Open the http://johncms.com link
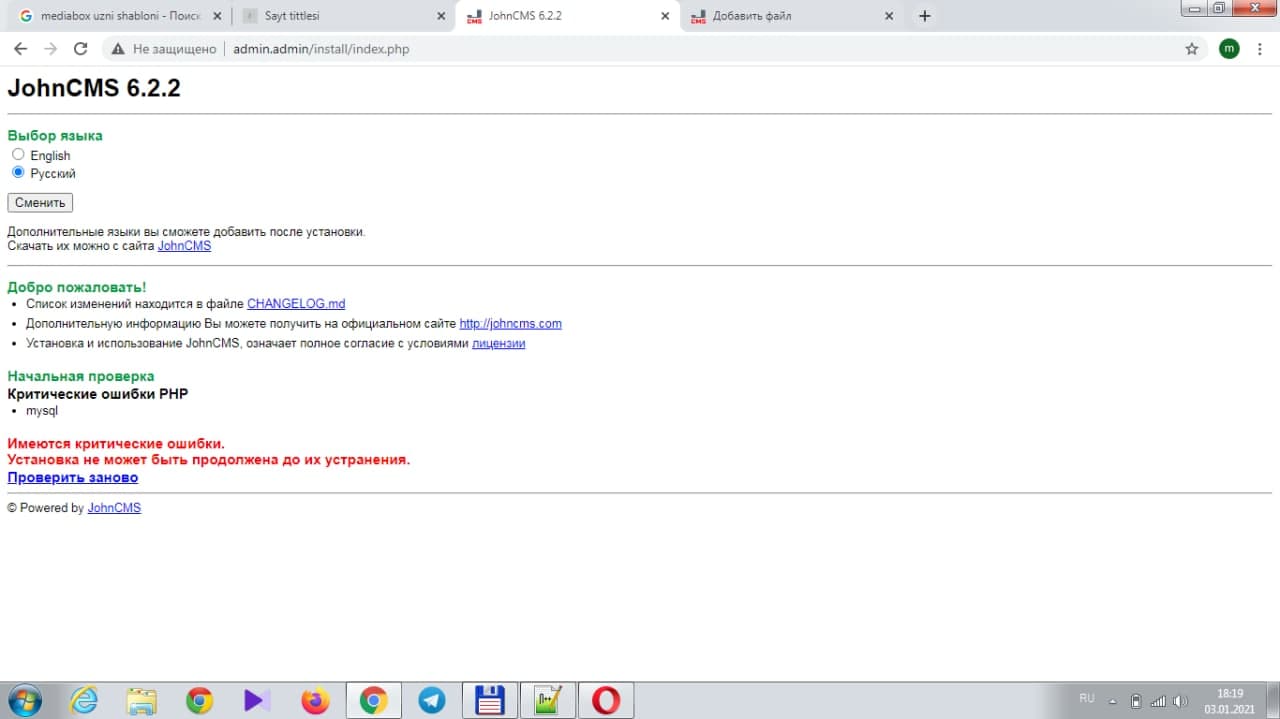The width and height of the screenshot is (1280, 719). [510, 324]
